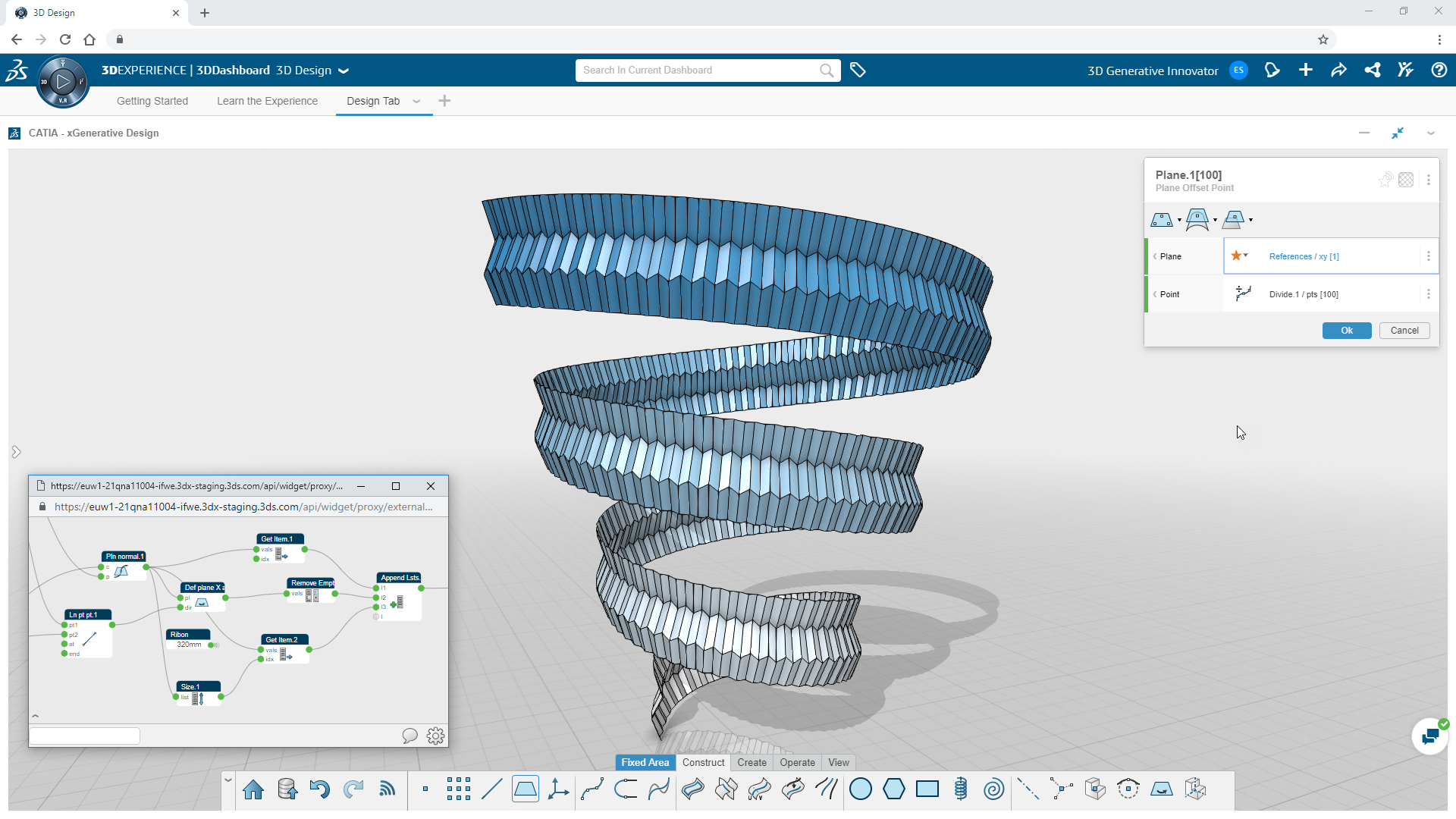This screenshot has width=1456, height=819.
Task: Select the single Point tool
Action: (425, 789)
